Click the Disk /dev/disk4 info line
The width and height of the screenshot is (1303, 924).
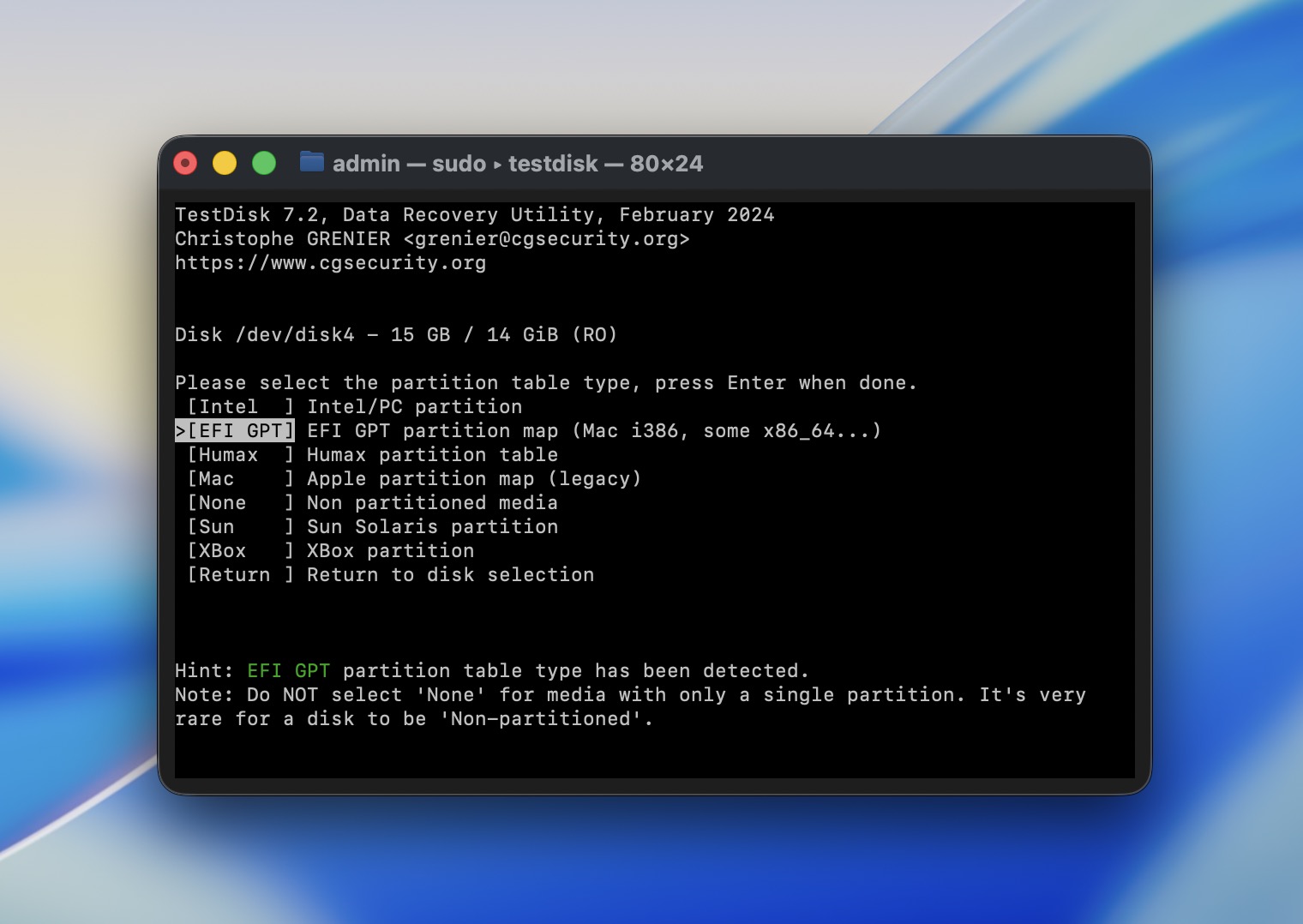[394, 334]
